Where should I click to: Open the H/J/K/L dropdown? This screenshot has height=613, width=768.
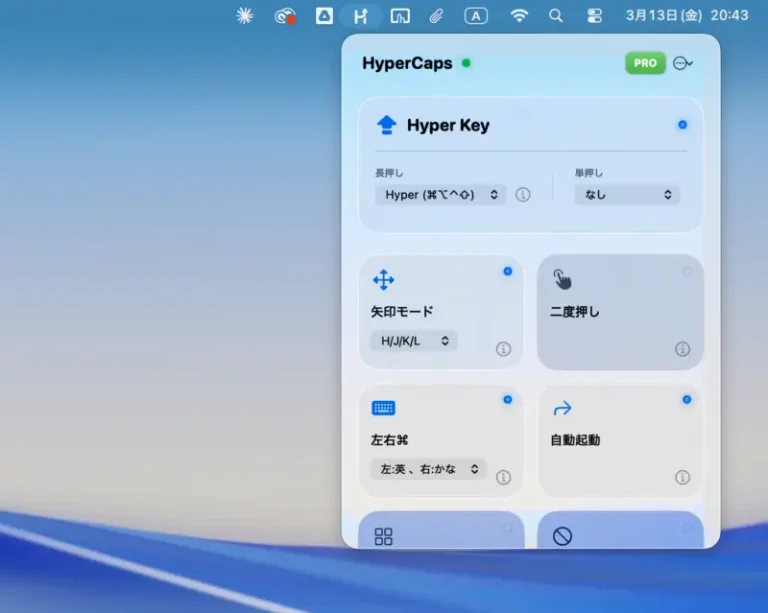pyautogui.click(x=414, y=341)
